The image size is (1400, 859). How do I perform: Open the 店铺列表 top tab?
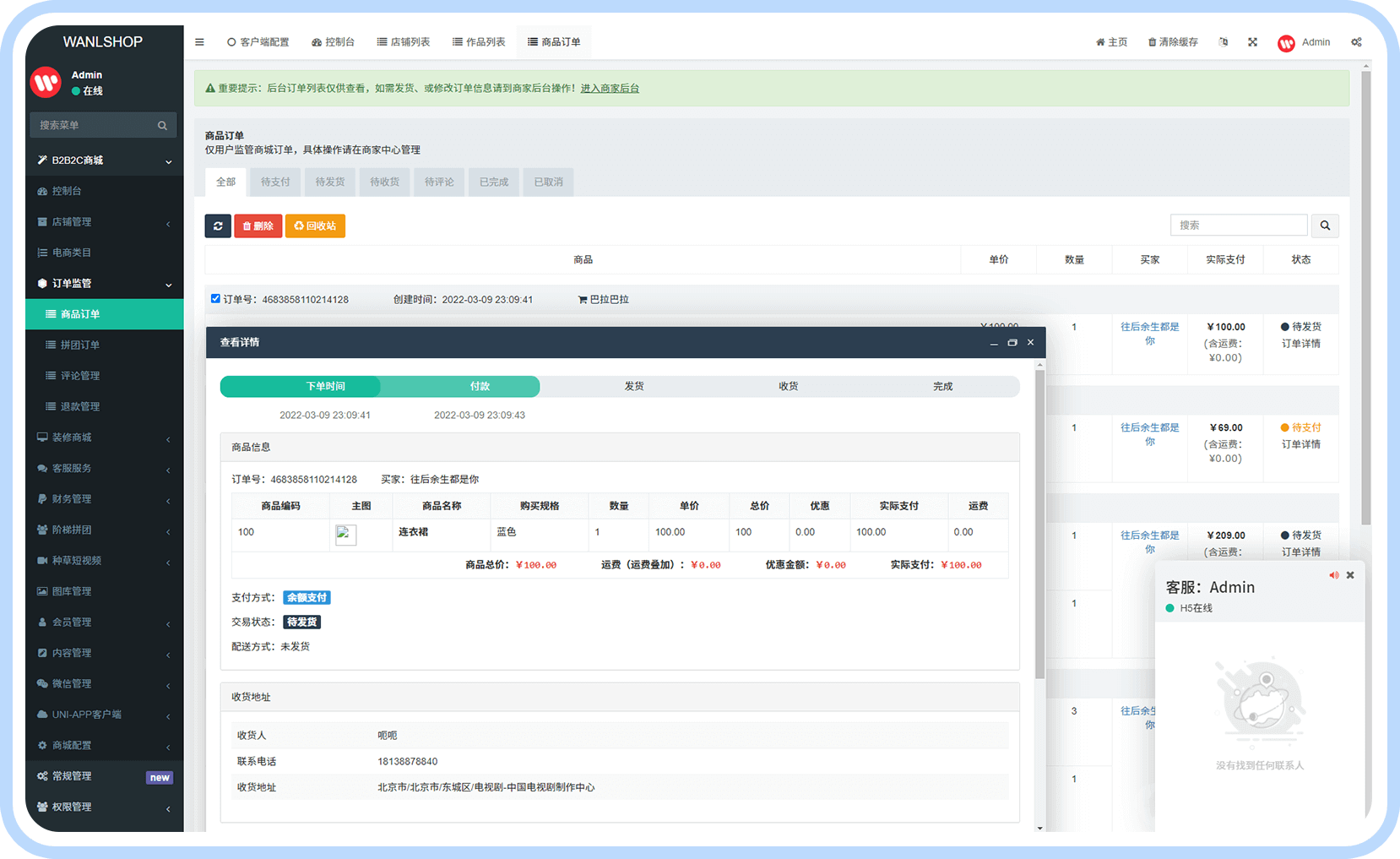404,42
